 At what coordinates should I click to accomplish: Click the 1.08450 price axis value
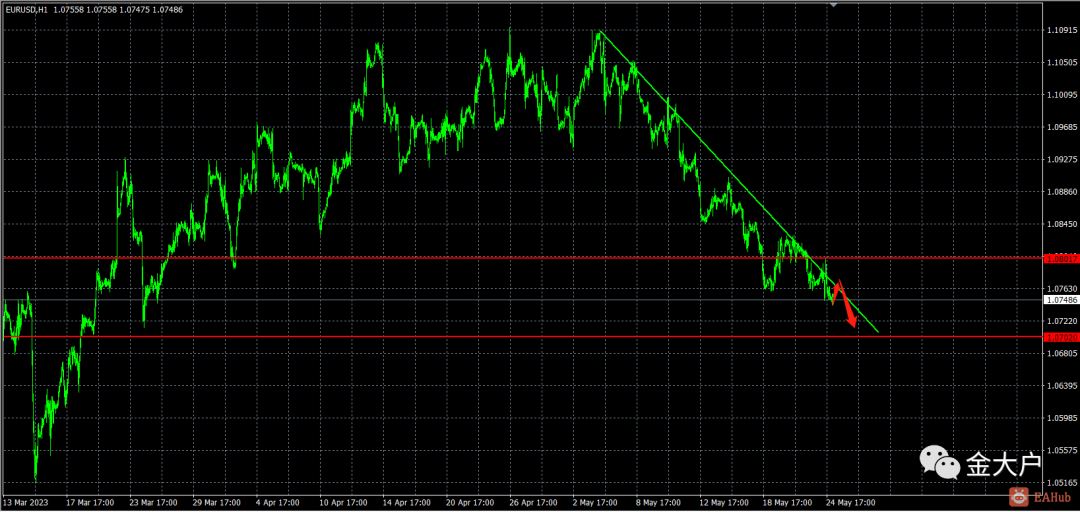point(1061,225)
